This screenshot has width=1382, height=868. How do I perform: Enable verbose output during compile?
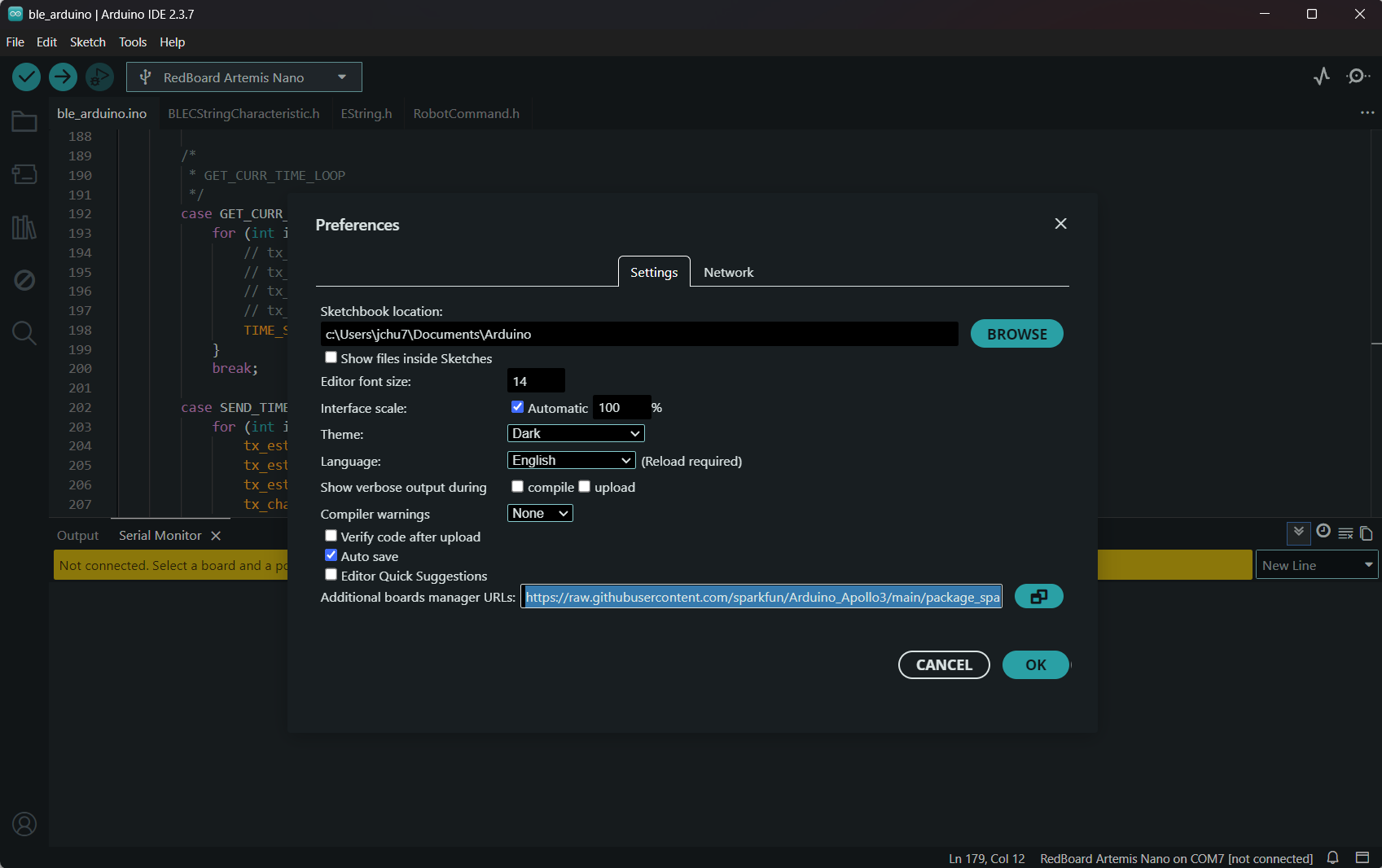517,487
